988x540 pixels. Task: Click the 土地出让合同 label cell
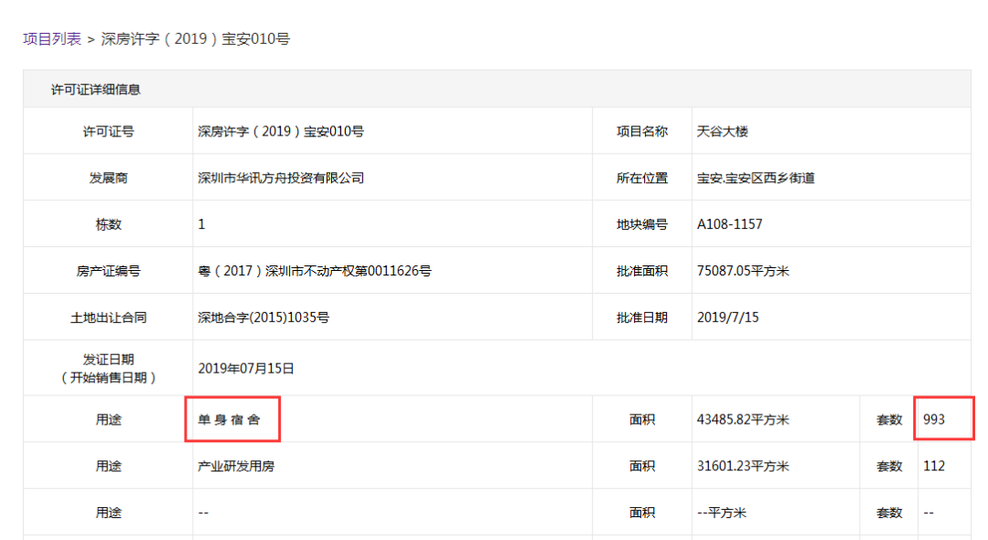pos(108,318)
